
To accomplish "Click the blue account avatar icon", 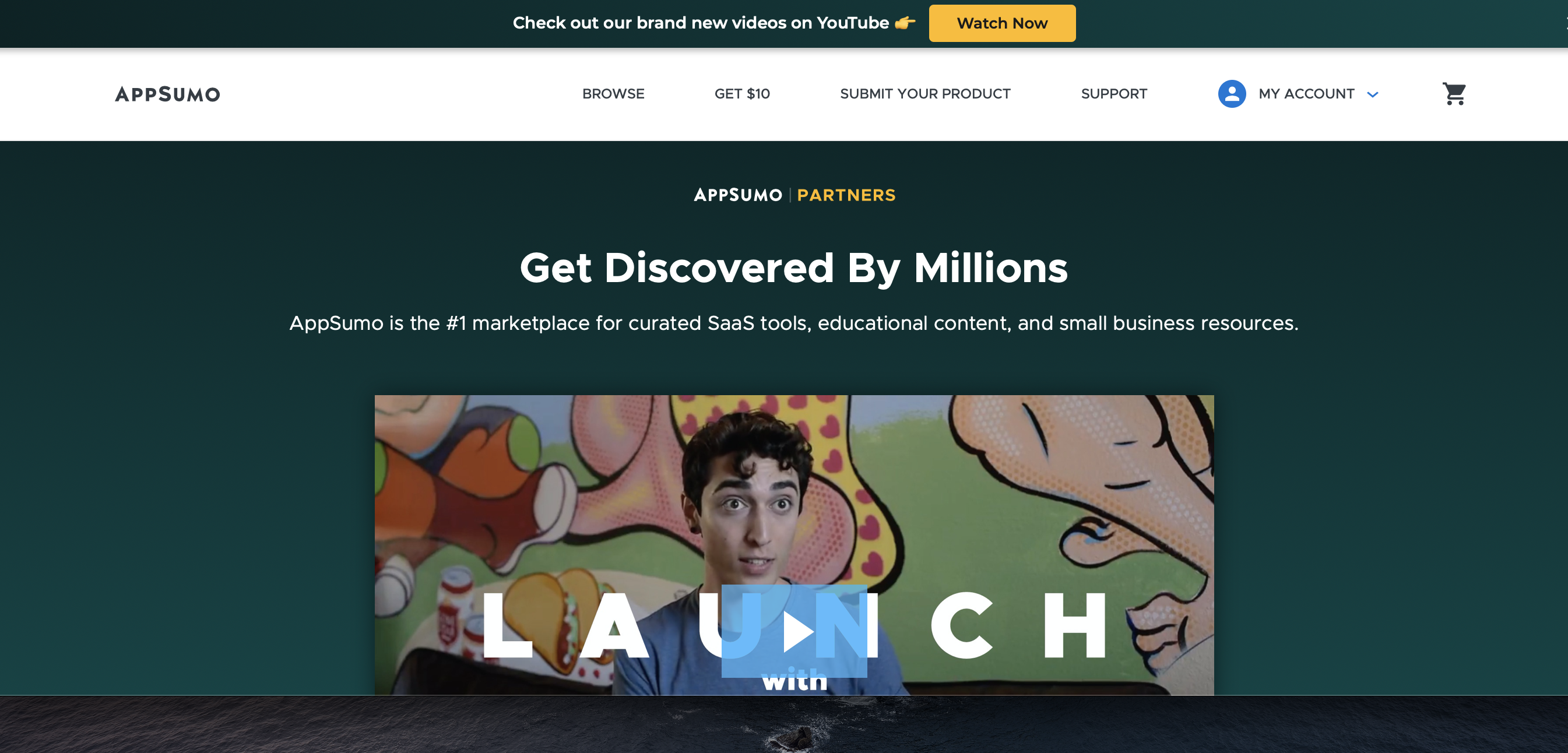I will click(1232, 94).
